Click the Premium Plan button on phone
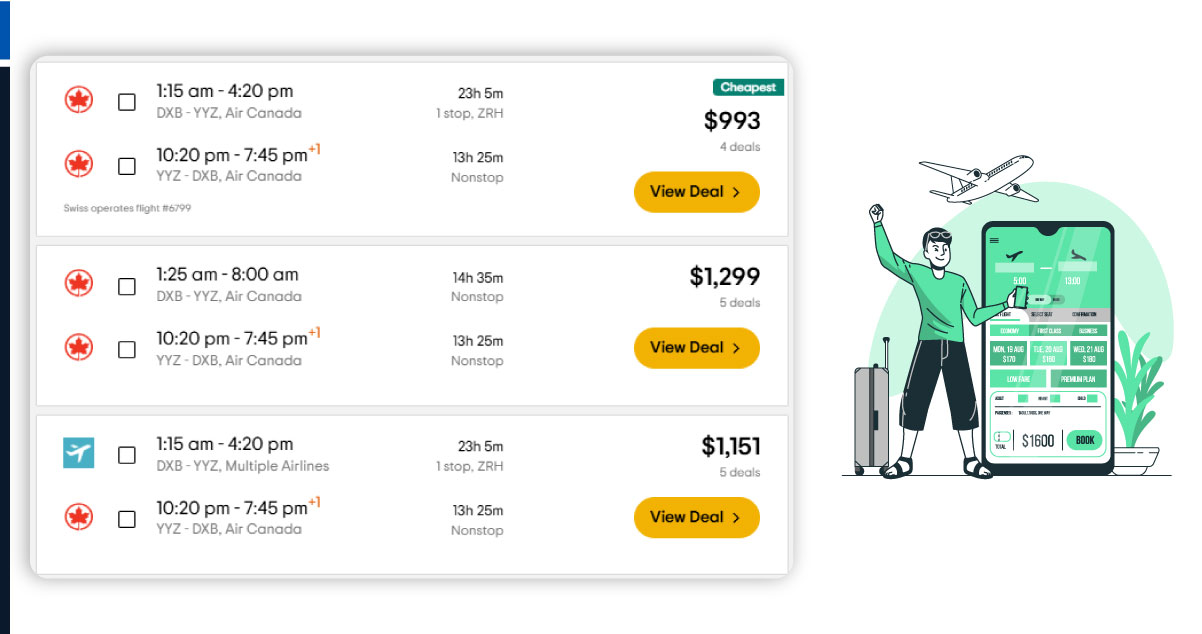 point(1077,380)
